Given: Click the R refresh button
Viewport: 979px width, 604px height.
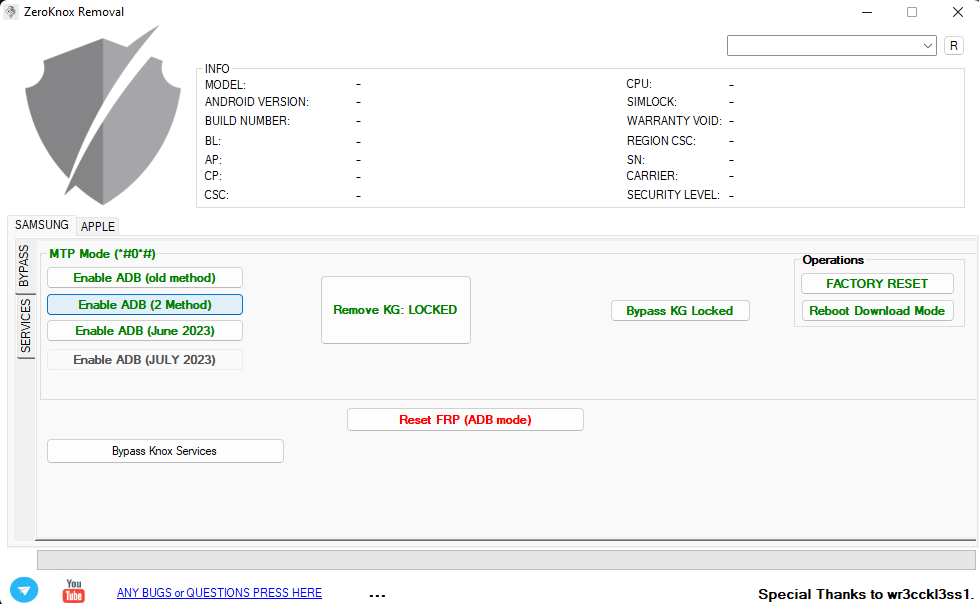Looking at the screenshot, I should click(x=953, y=46).
